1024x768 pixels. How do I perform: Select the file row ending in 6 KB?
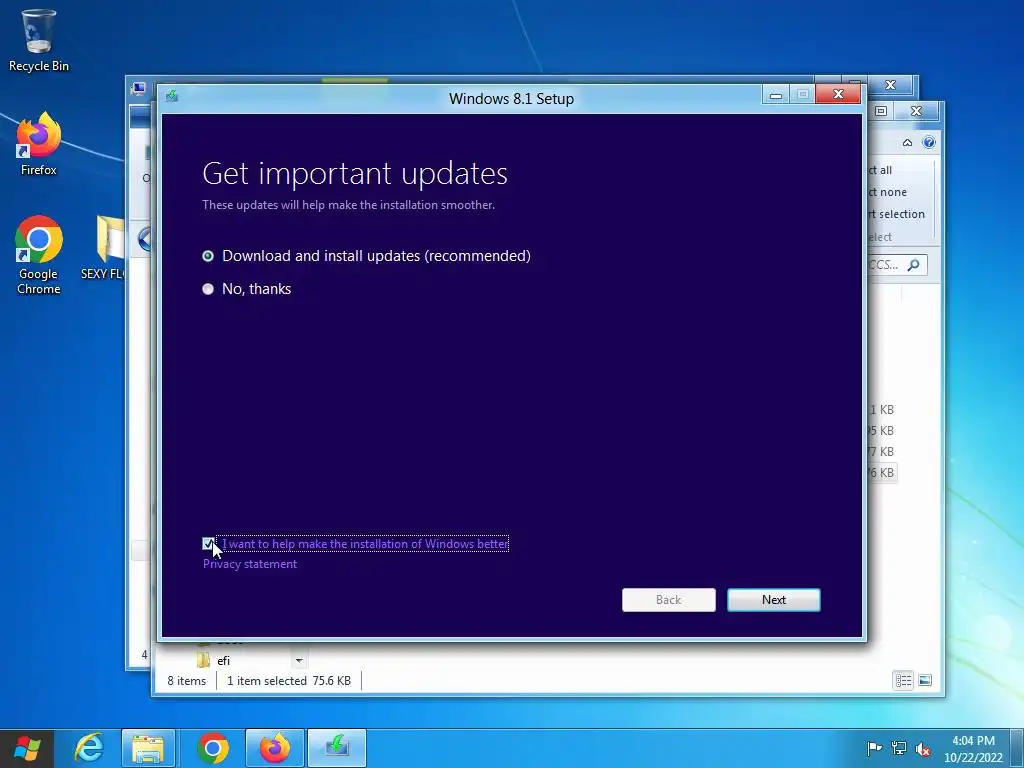[882, 473]
